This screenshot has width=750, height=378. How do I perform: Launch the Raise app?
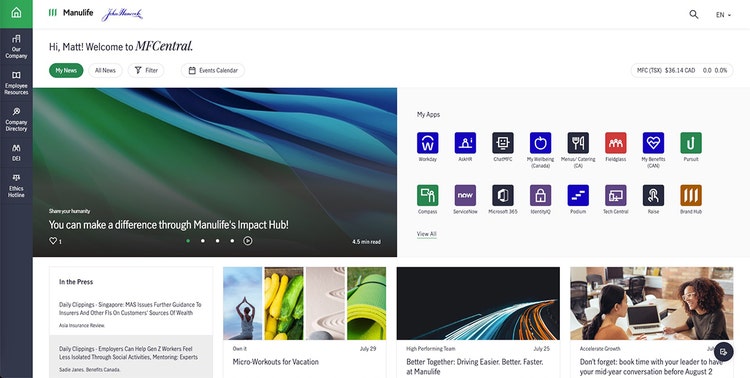click(x=653, y=195)
